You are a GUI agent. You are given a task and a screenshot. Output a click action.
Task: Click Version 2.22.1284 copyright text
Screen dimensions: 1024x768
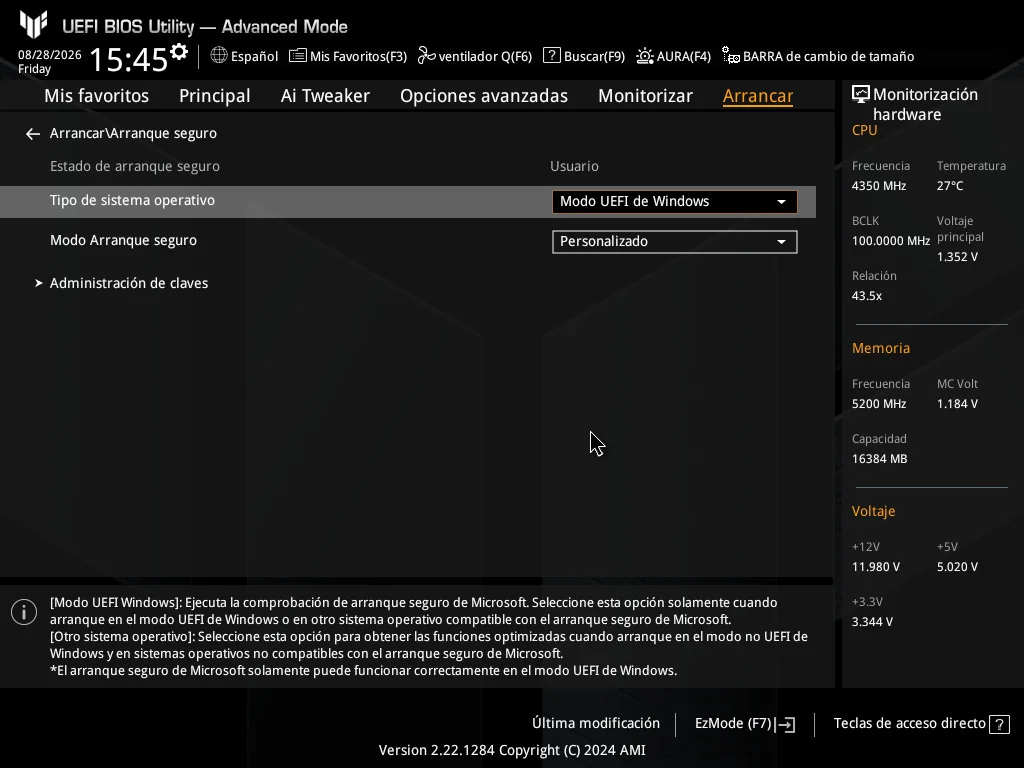click(x=512, y=750)
